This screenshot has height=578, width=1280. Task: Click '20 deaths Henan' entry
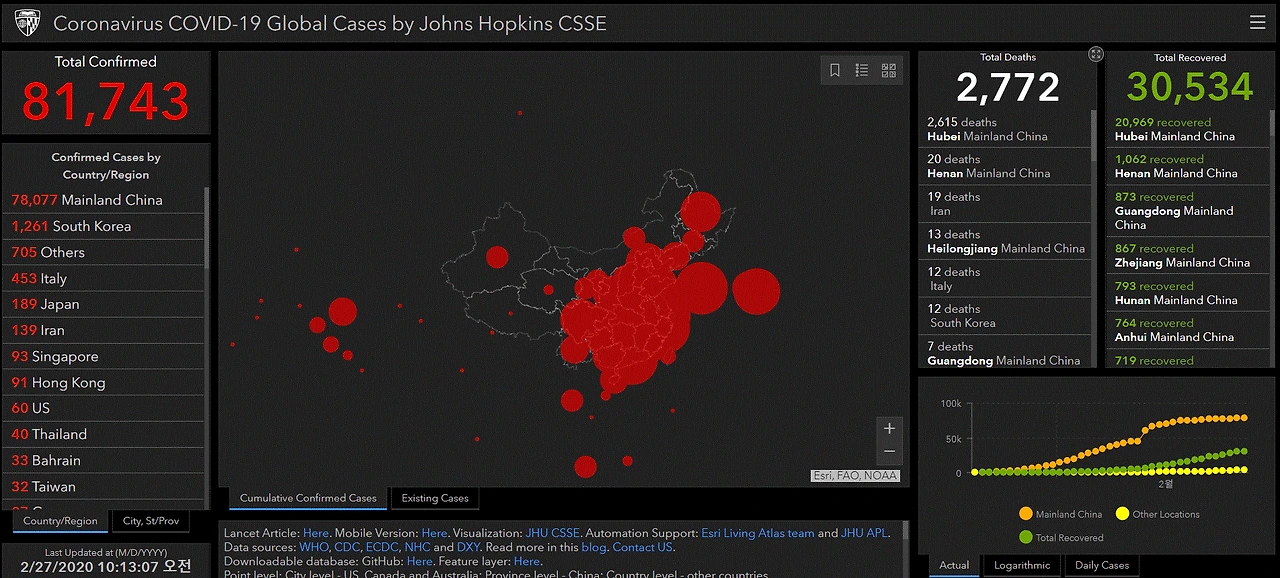pyautogui.click(x=1005, y=166)
